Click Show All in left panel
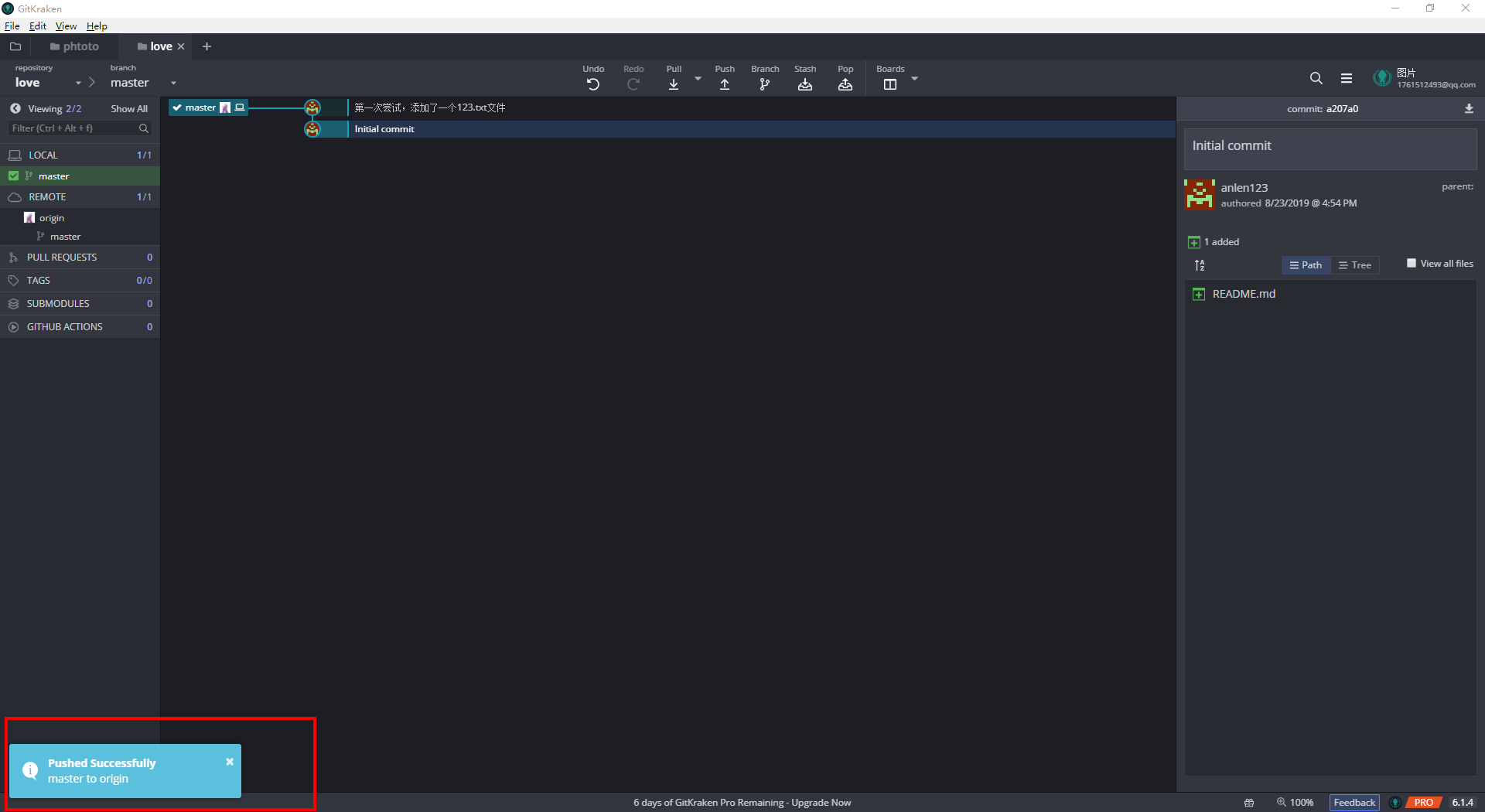1485x812 pixels. pyautogui.click(x=128, y=109)
